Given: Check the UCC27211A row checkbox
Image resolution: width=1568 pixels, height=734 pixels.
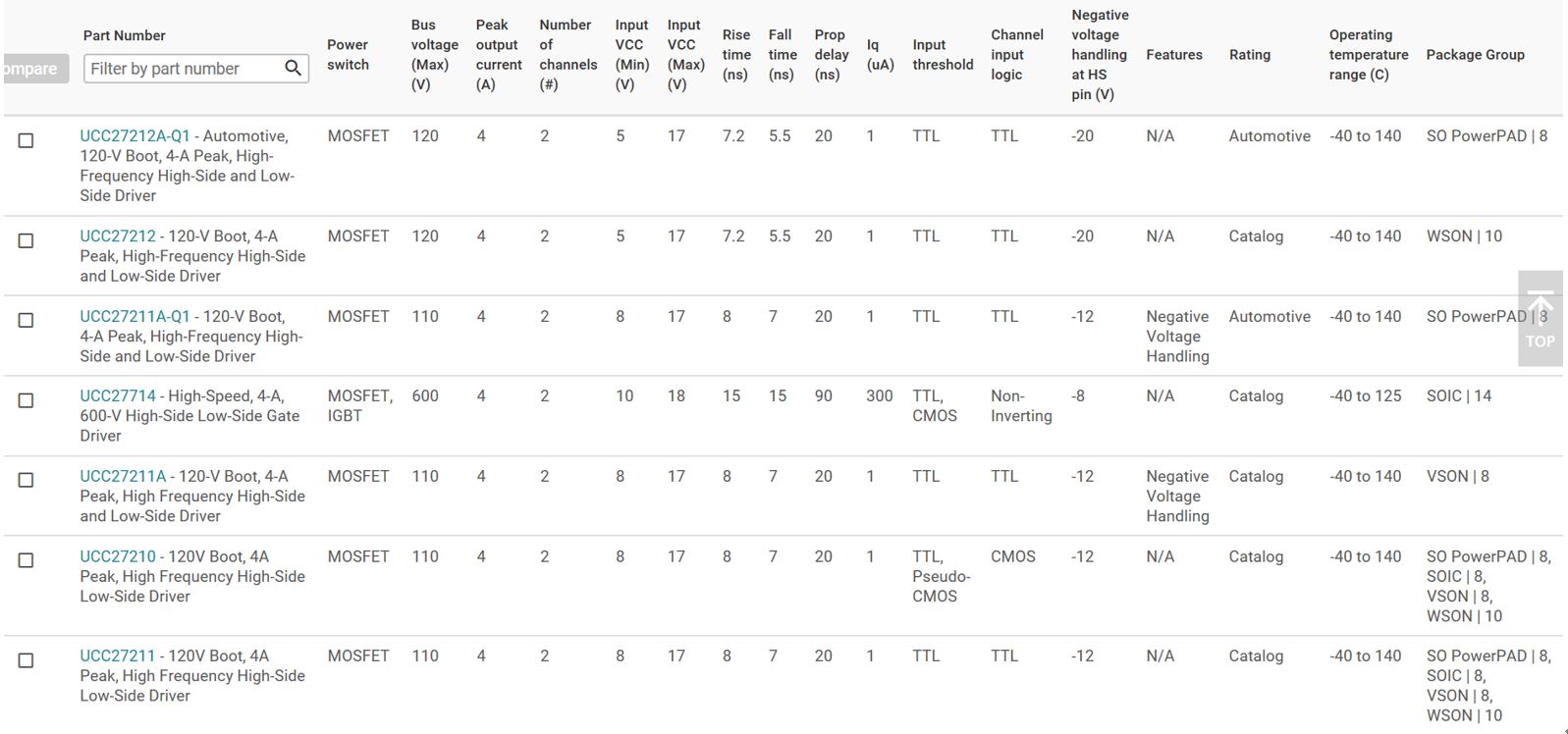Looking at the screenshot, I should pyautogui.click(x=27, y=481).
